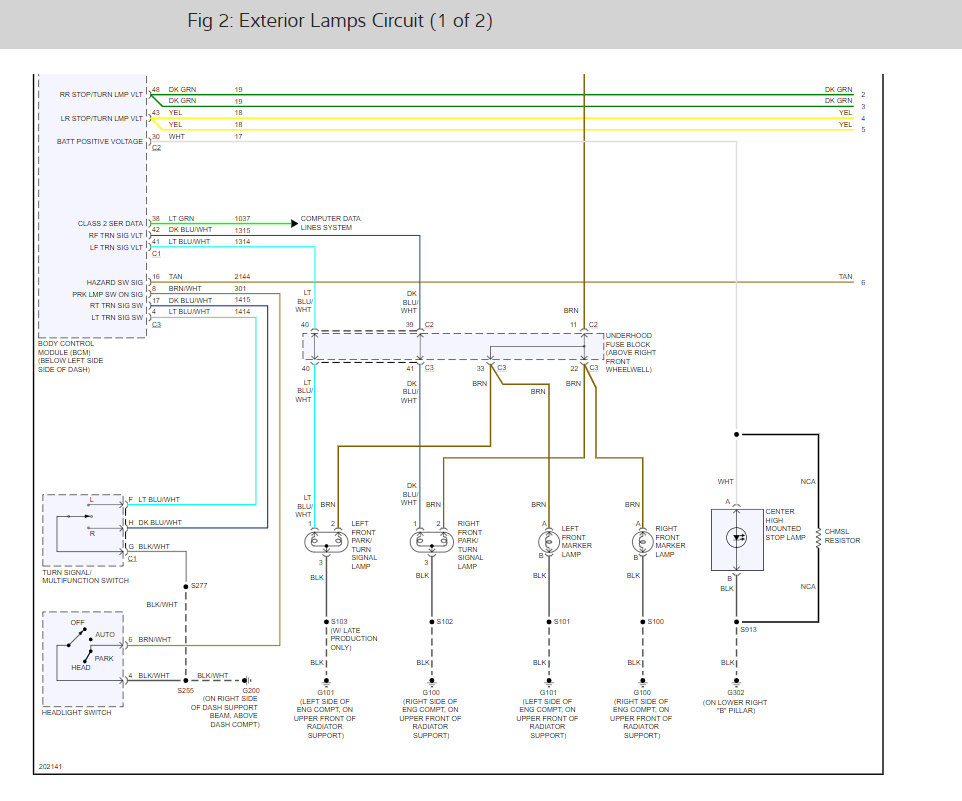Screen dimensions: 962x801
Task: Click the figure title 'Exterior Lamps Circuit'
Action: 340,21
